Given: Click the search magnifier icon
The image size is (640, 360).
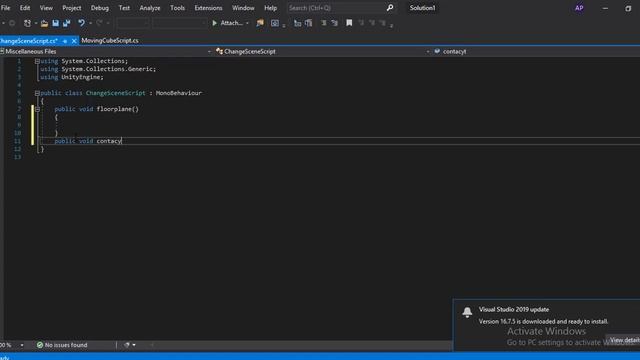Looking at the screenshot, I should [390, 8].
